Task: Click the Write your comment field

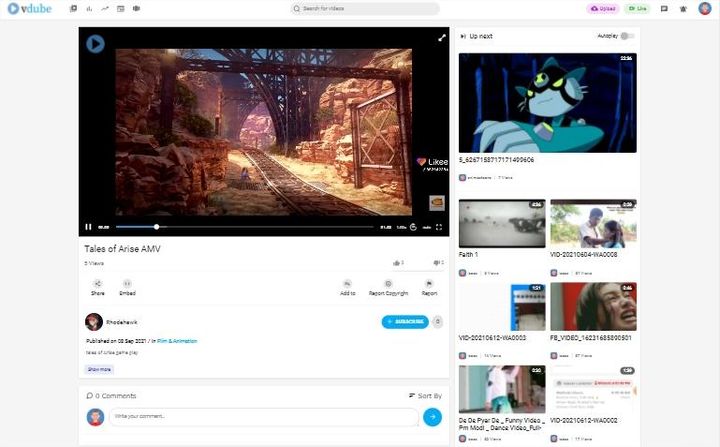Action: coord(264,417)
